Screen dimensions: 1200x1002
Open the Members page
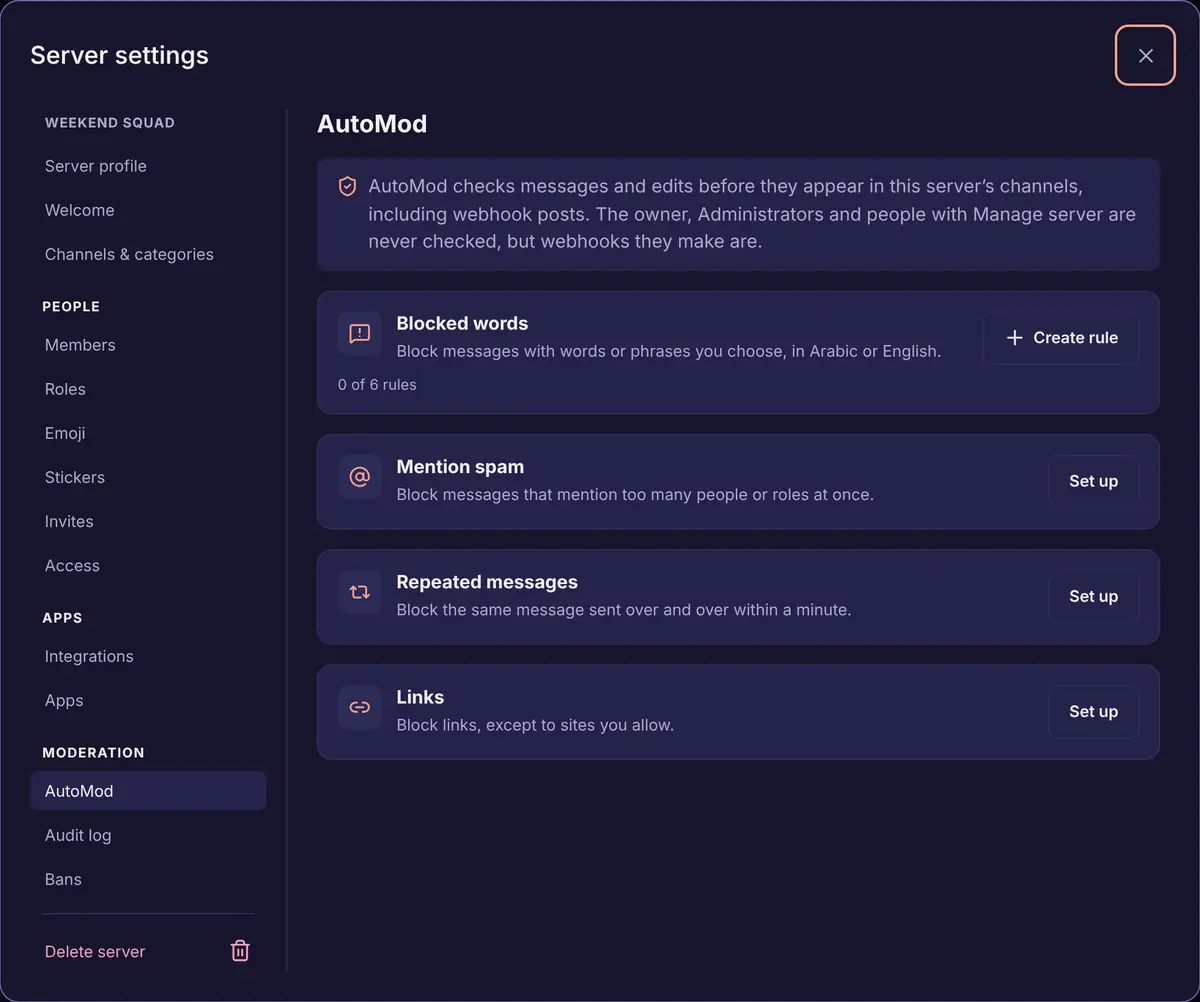pyautogui.click(x=148, y=345)
